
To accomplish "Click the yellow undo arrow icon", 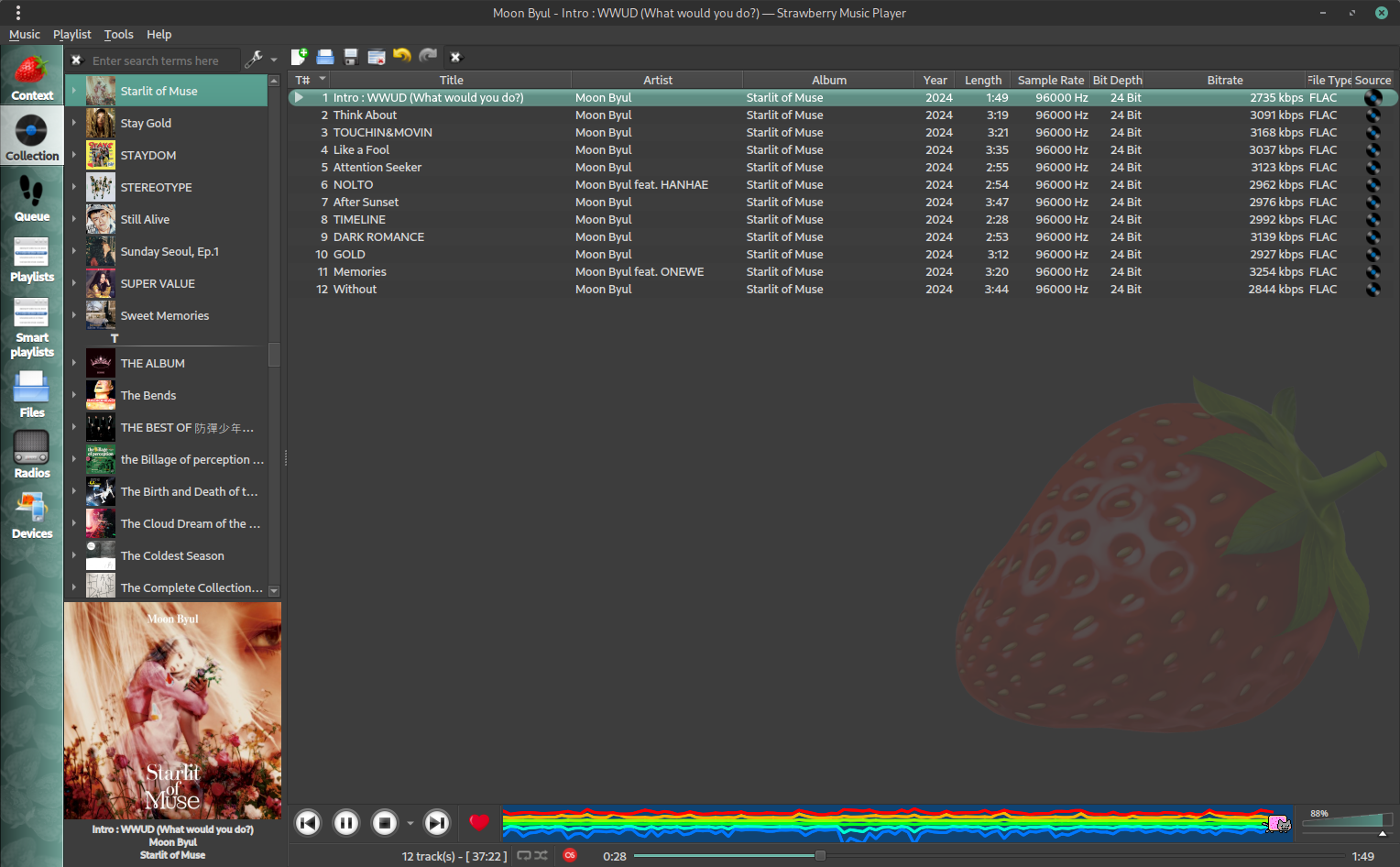I will 401,57.
